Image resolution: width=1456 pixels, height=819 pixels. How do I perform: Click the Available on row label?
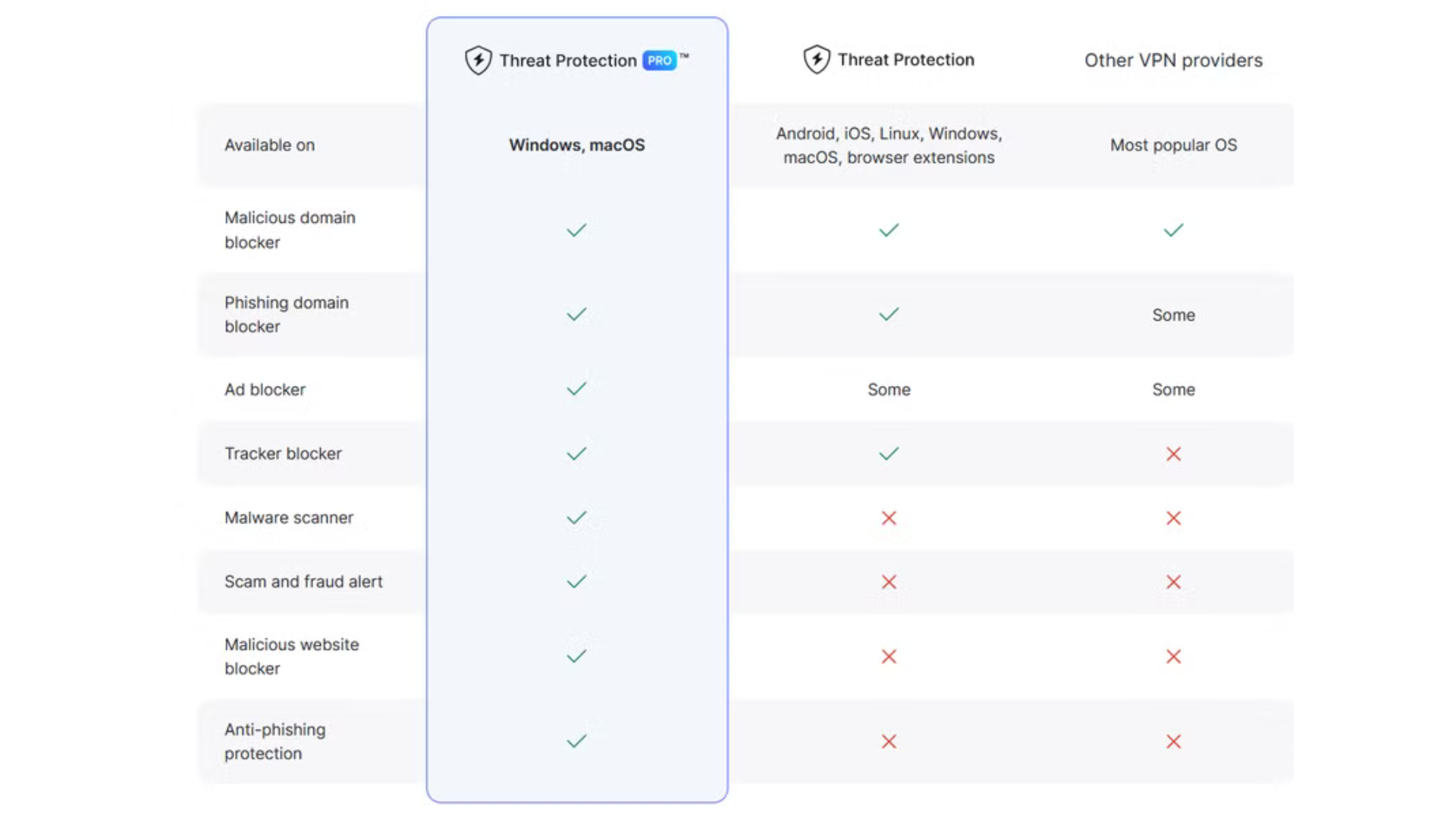(269, 145)
